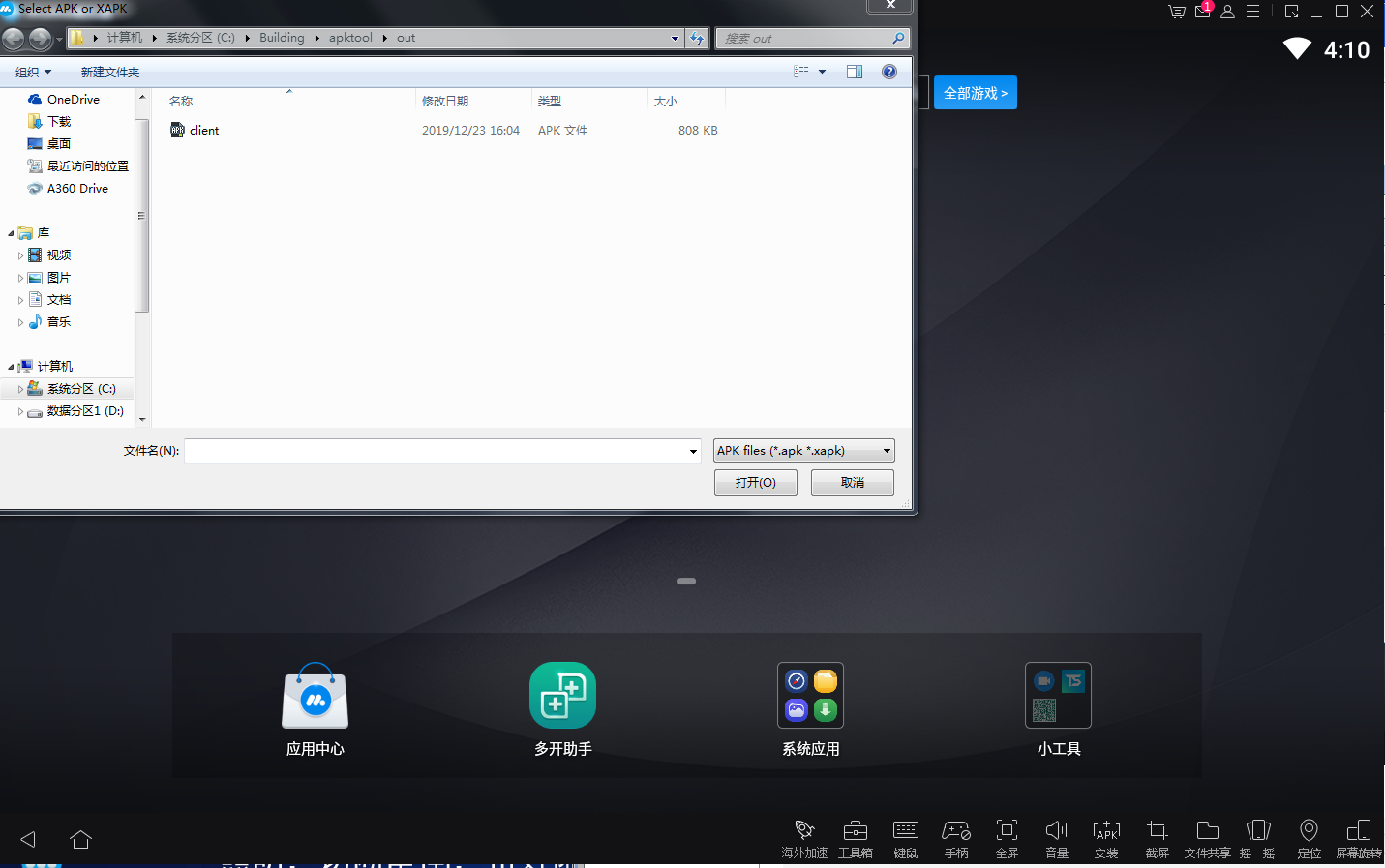Launch the 应用中心 app center
The image size is (1385, 868).
(x=316, y=709)
